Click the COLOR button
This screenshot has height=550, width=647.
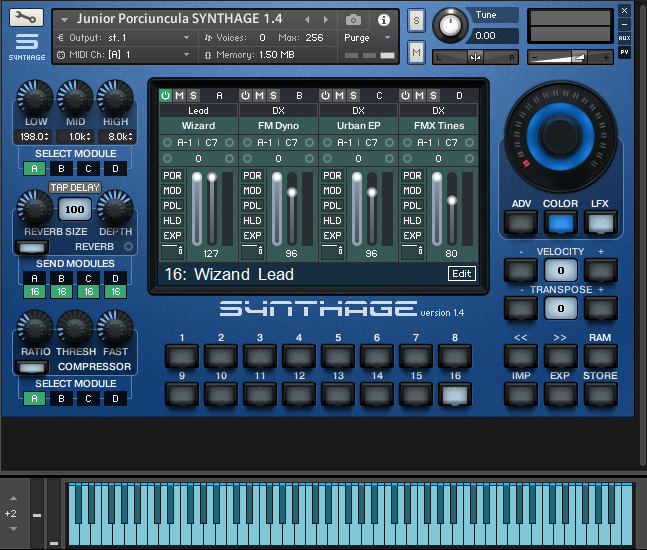pos(560,223)
